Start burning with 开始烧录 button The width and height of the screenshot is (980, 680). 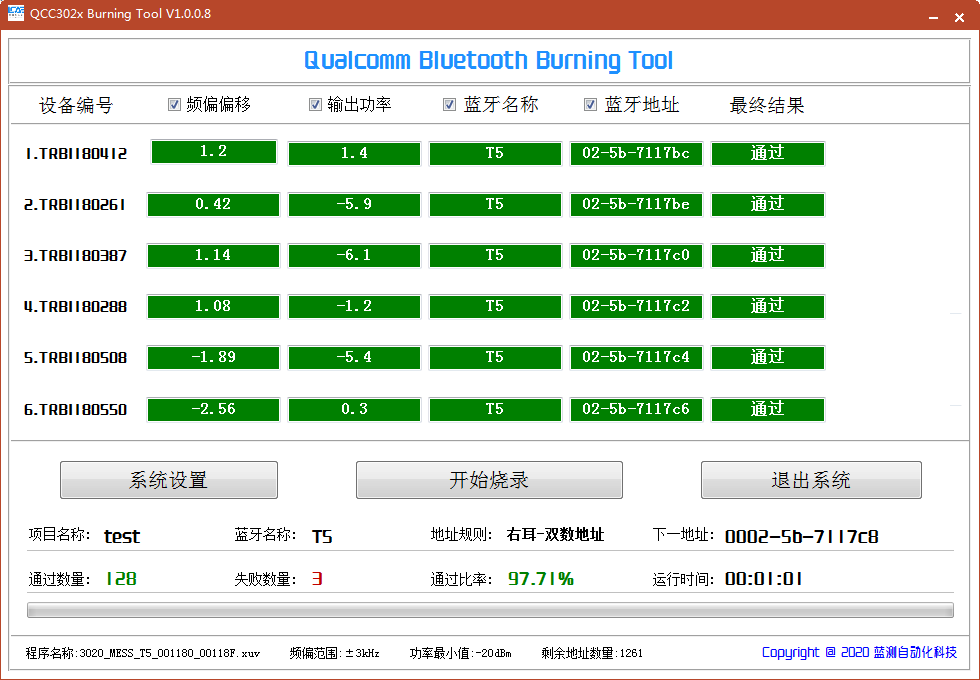click(489, 480)
